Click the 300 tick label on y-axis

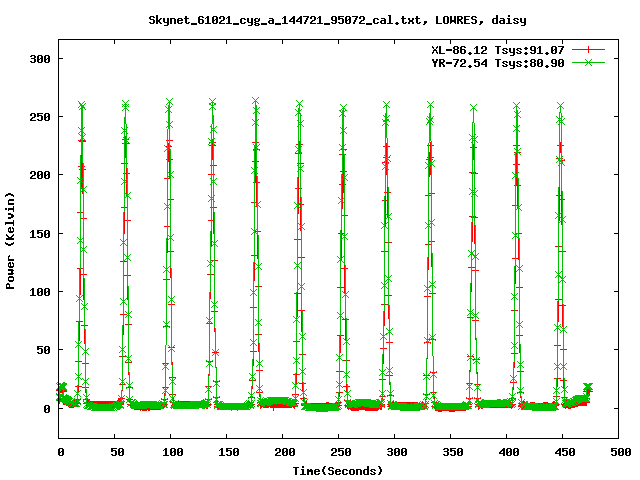coord(39,59)
